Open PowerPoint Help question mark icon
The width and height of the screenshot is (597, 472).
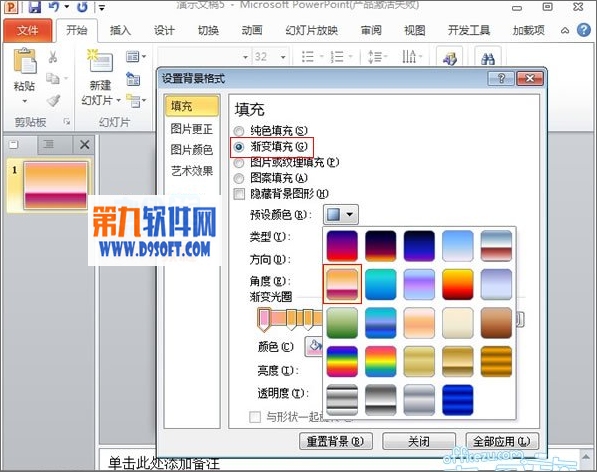584,30
